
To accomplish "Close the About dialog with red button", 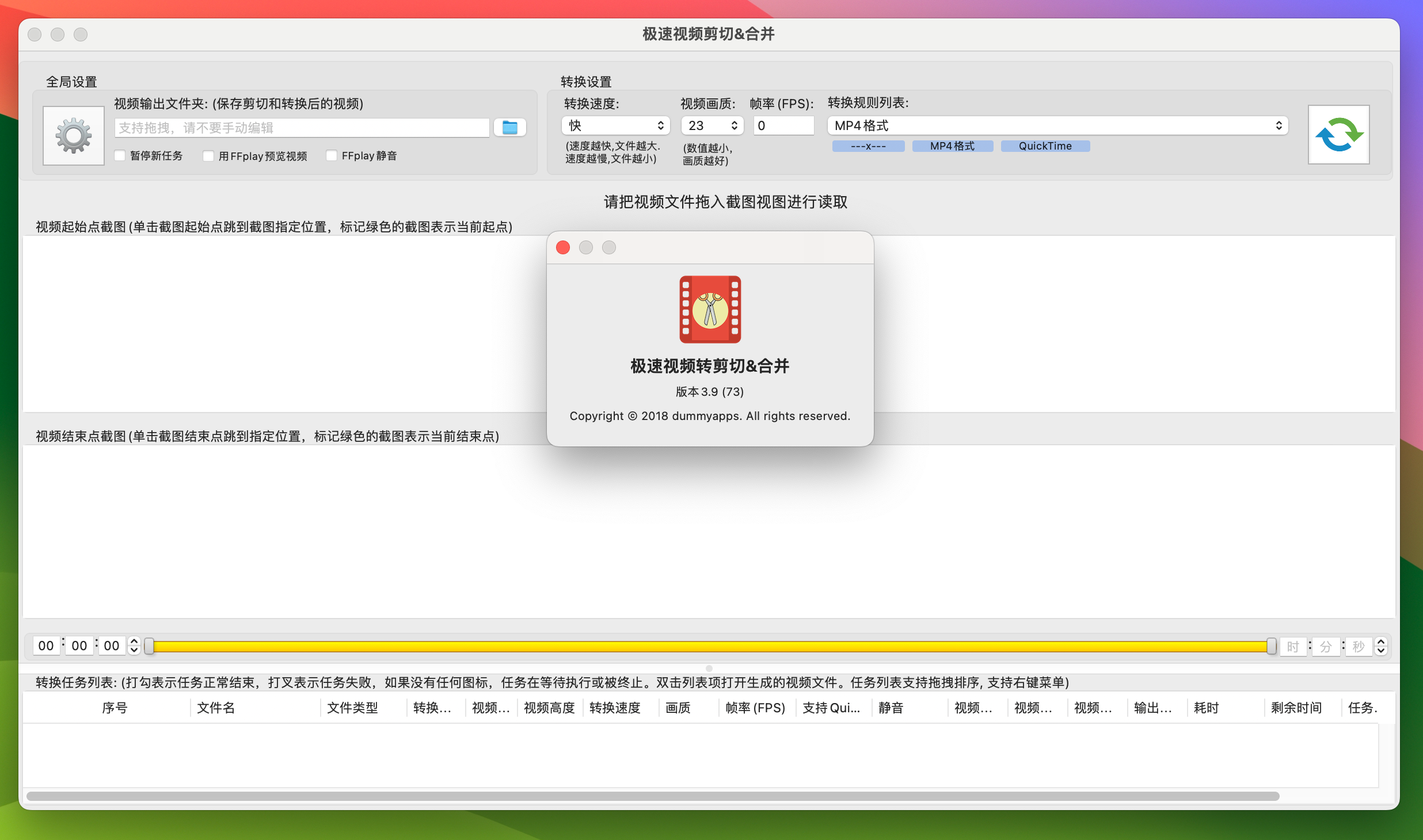I will click(563, 247).
